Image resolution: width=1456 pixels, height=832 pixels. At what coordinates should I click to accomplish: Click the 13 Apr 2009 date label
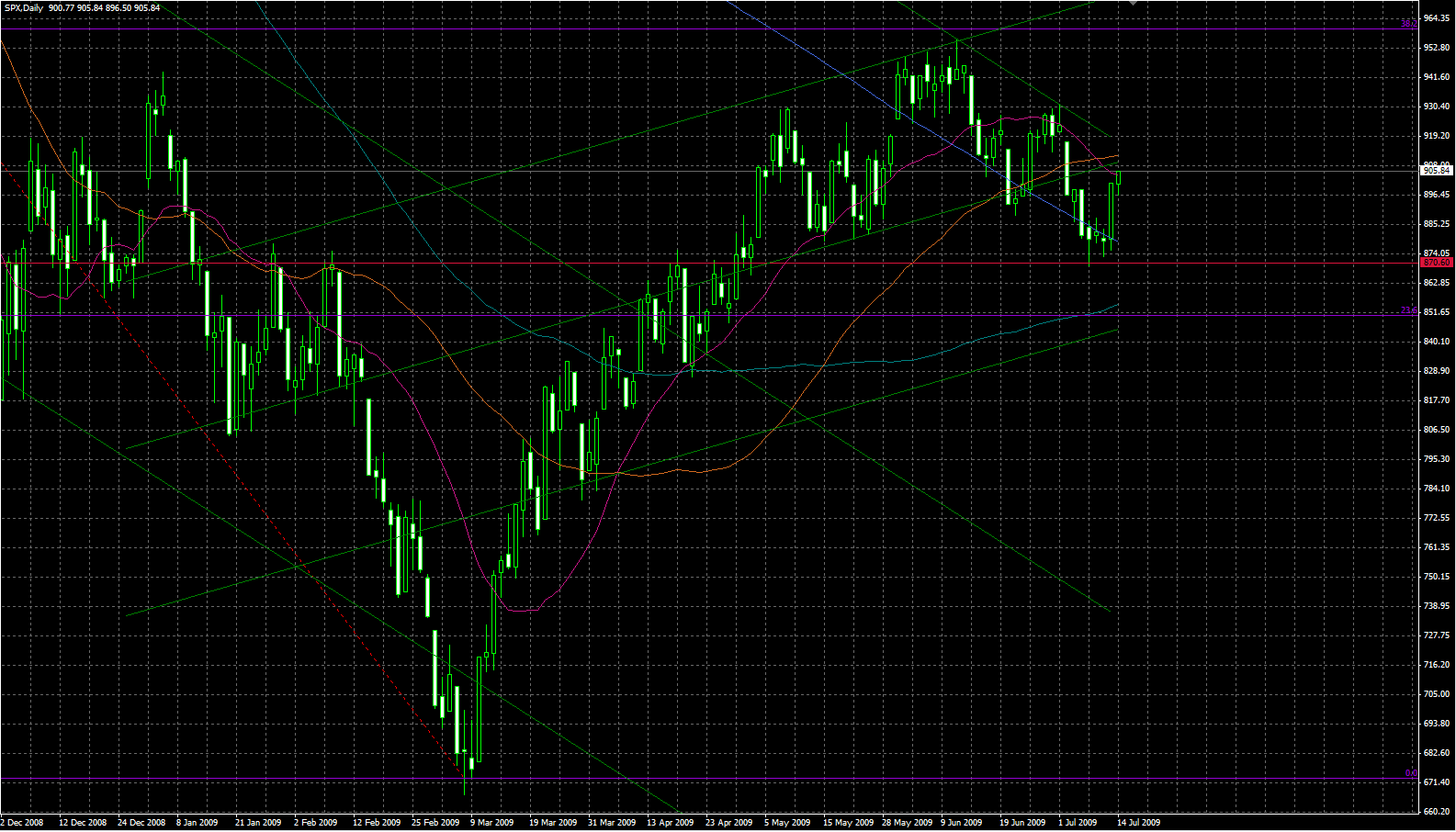pyautogui.click(x=670, y=823)
